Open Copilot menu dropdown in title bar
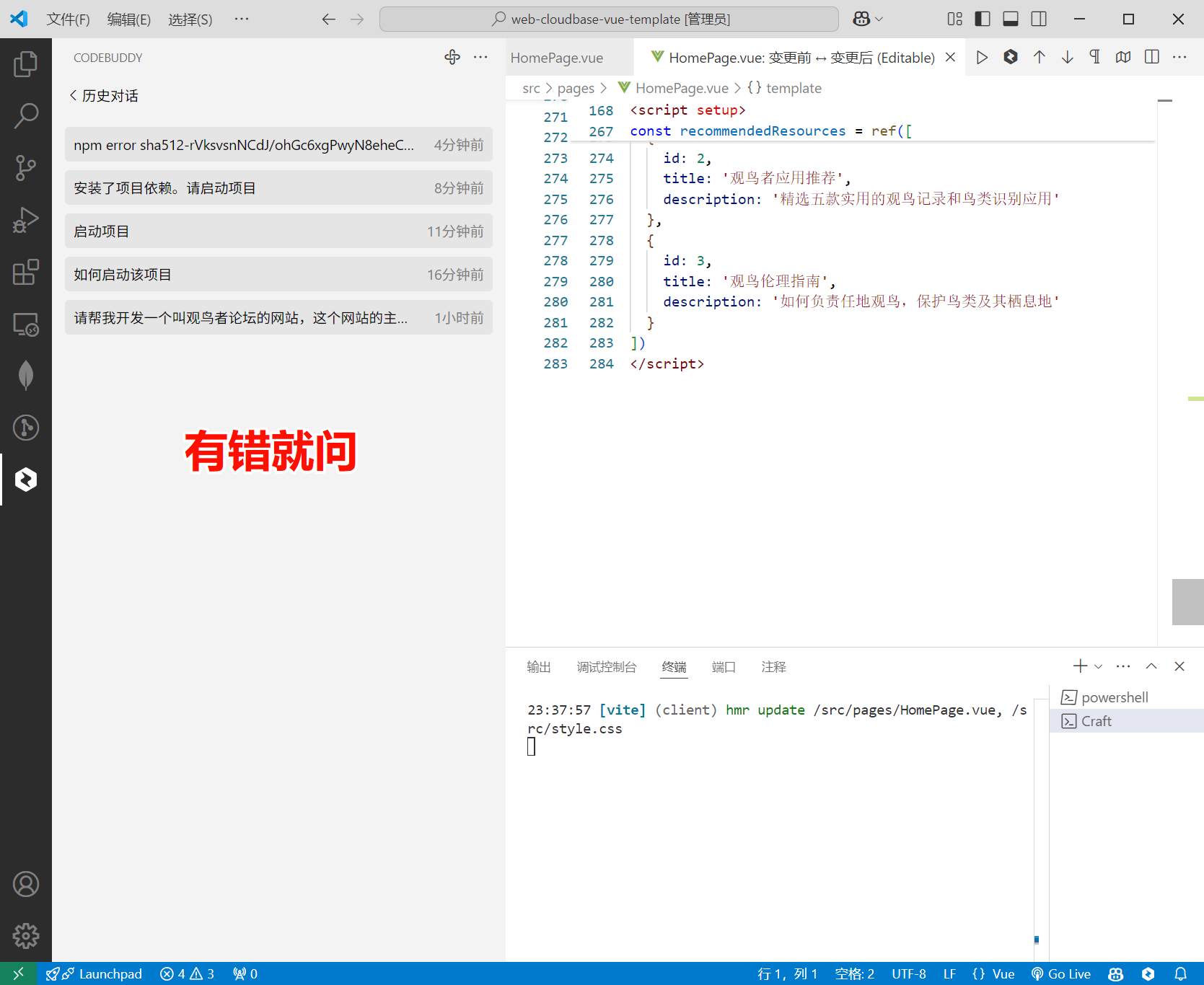 [x=868, y=19]
